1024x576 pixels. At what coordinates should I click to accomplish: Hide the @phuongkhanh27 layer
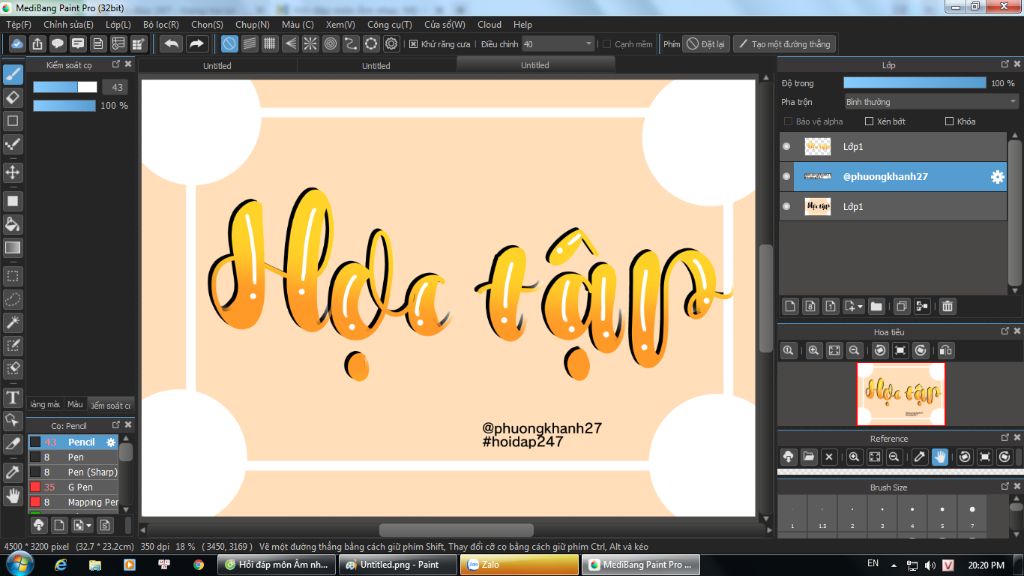point(786,176)
